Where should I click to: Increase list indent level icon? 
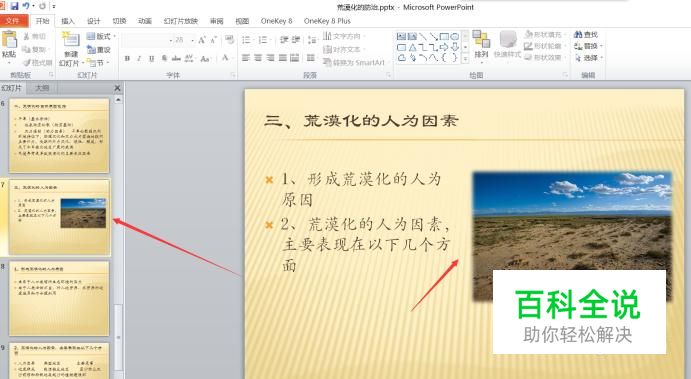[296, 40]
